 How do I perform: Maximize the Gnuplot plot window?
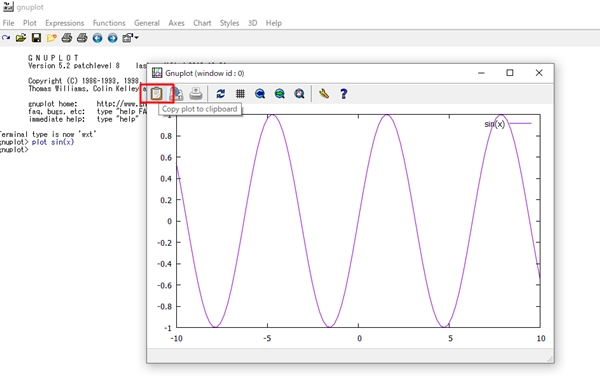point(510,73)
